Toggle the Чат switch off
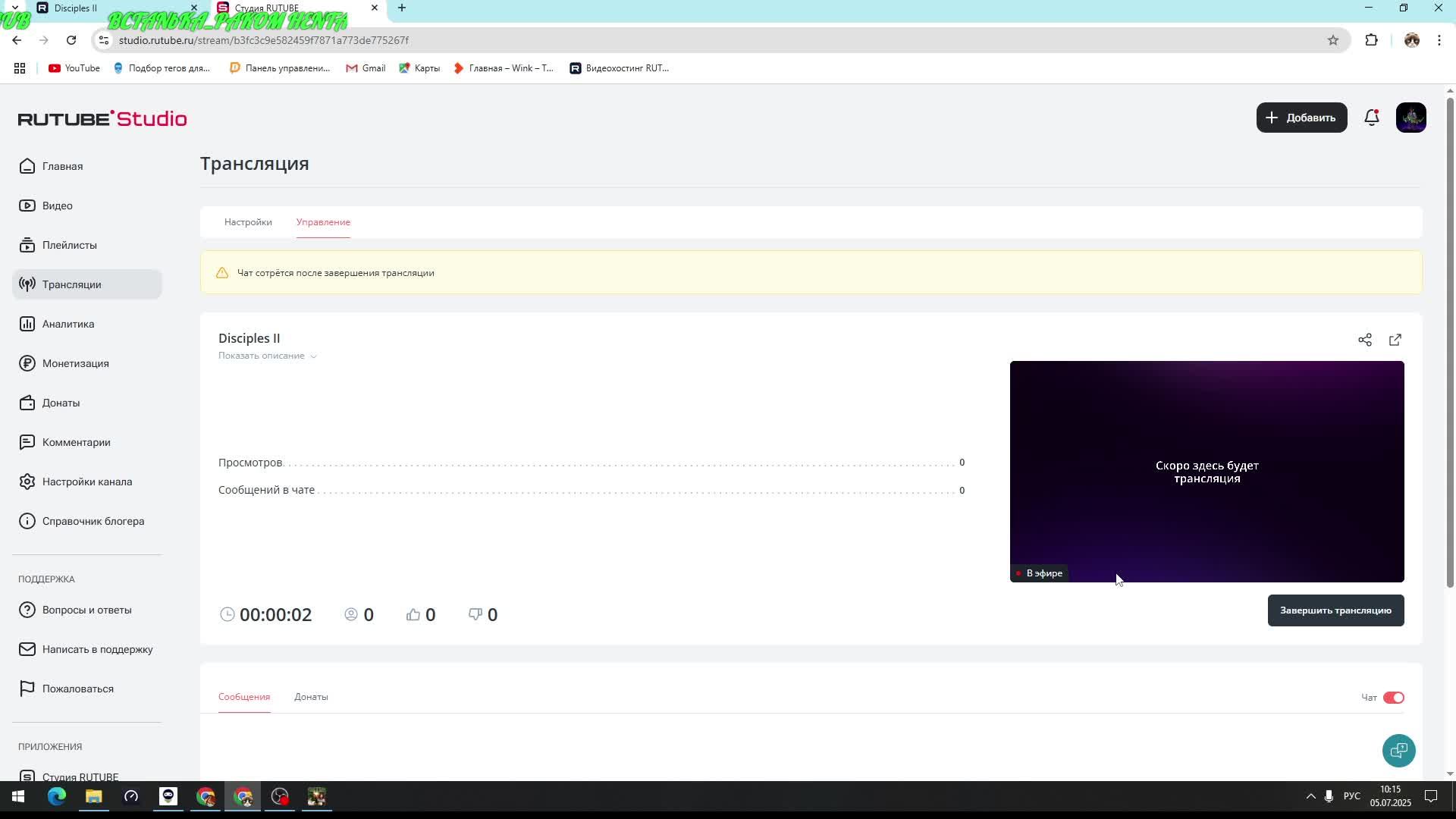This screenshot has width=1456, height=819. [x=1393, y=698]
